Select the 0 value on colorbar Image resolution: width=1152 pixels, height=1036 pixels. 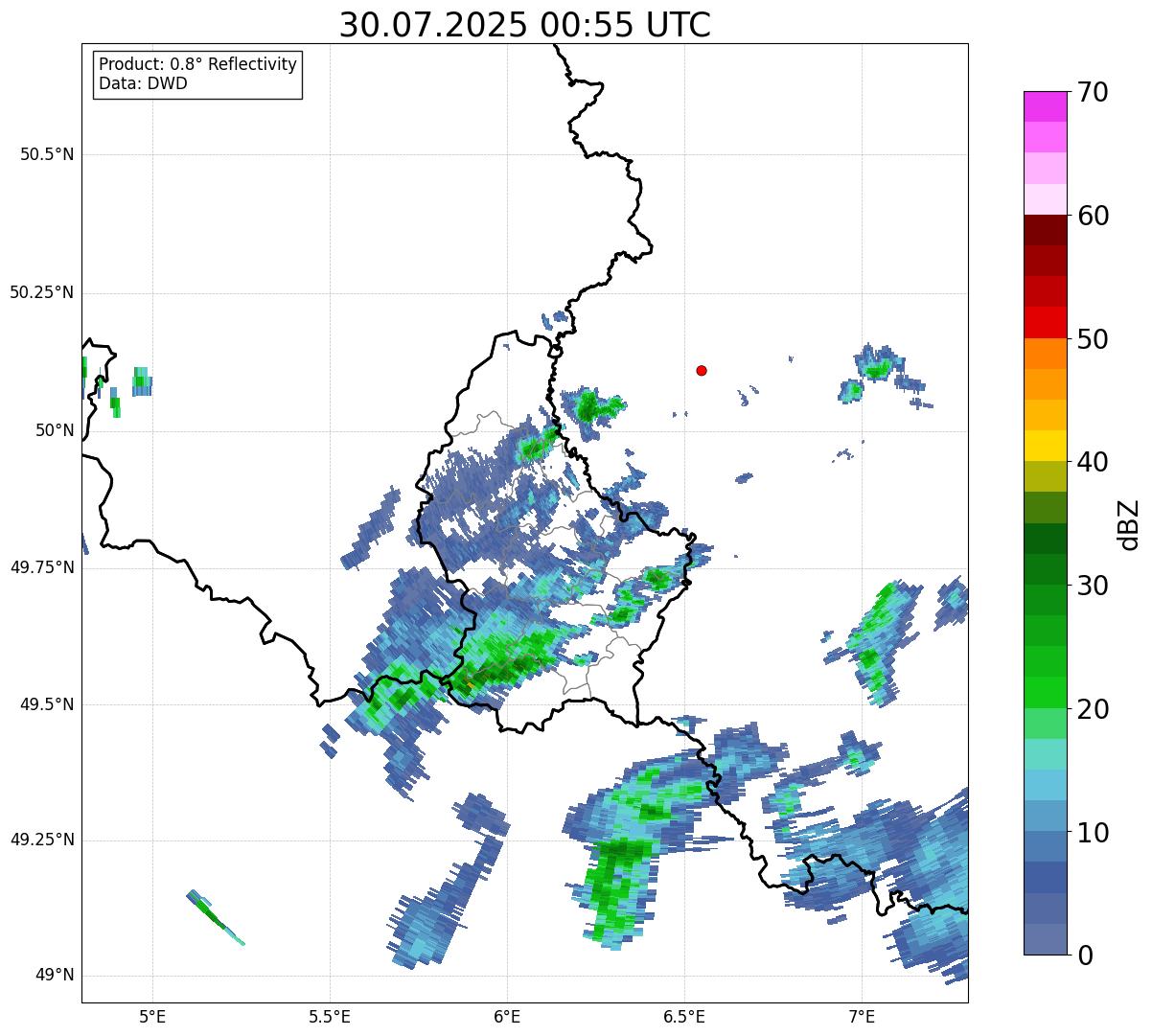point(1085,955)
